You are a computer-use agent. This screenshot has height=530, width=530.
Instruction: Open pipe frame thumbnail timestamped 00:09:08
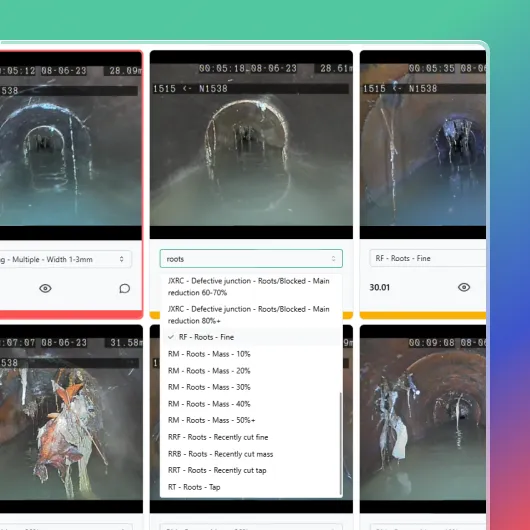click(423, 419)
